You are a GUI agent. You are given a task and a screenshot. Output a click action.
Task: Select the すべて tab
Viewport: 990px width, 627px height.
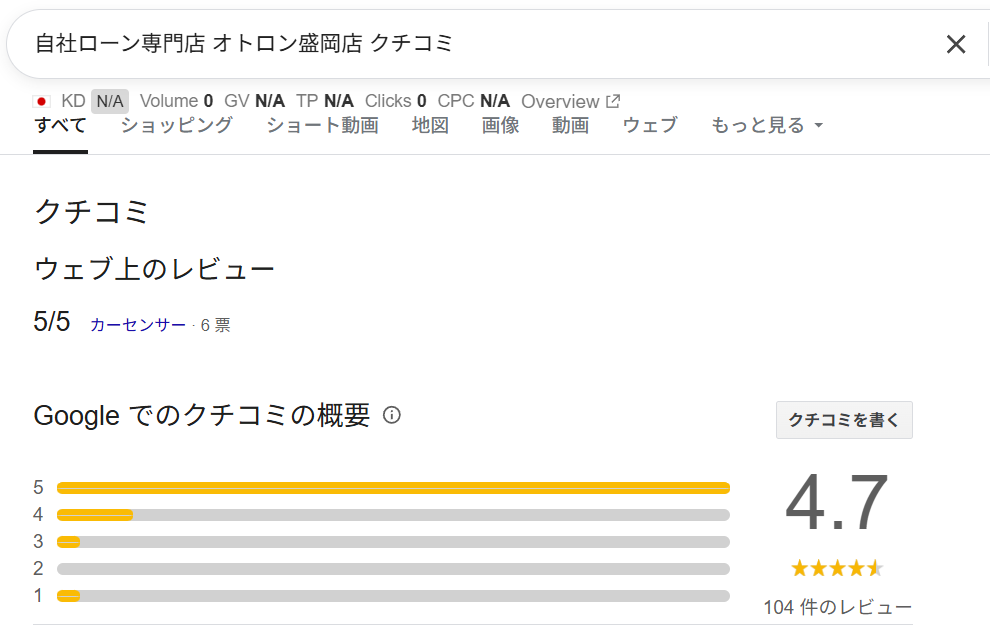pyautogui.click(x=60, y=125)
